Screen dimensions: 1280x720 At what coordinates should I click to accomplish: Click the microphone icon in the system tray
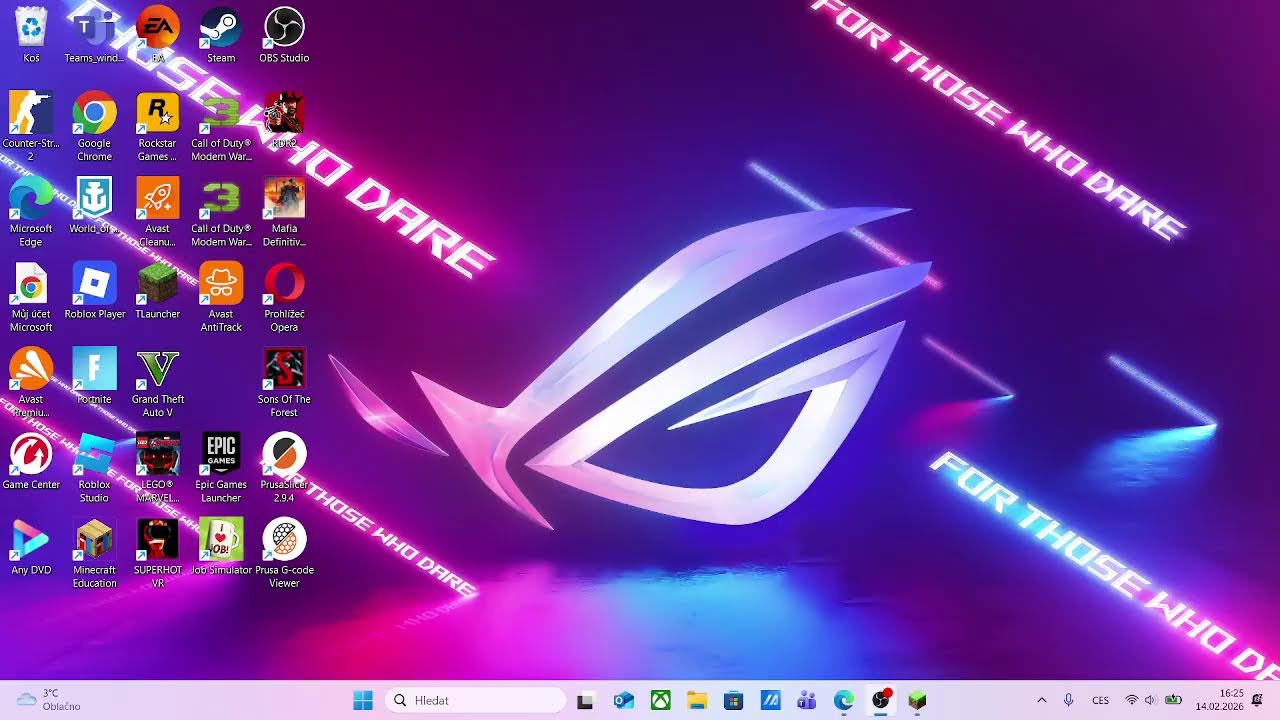coord(1068,700)
